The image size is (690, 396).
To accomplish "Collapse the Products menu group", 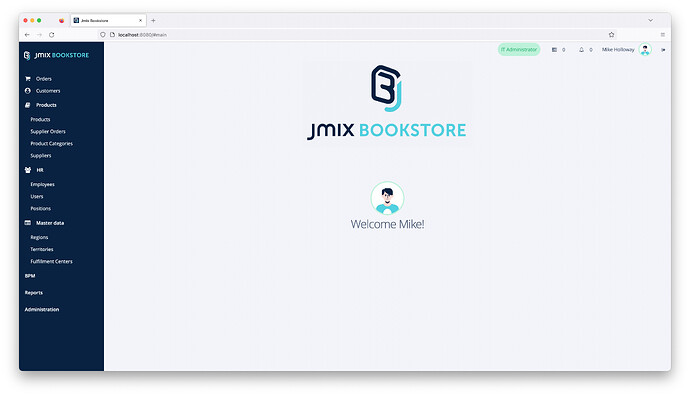I will (x=46, y=105).
